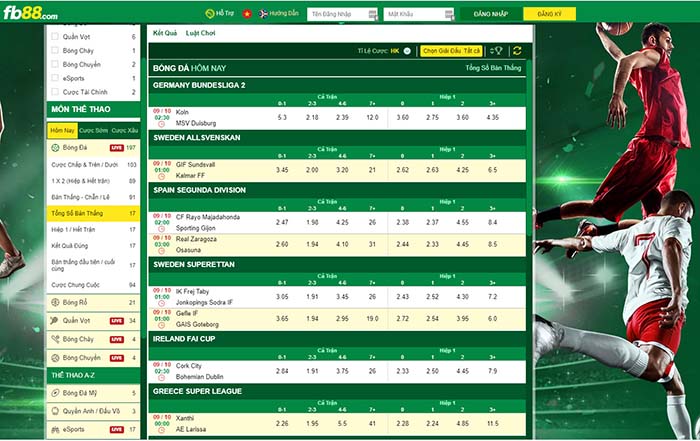Open Bóng Rổ basketball sport icon
The height and width of the screenshot is (441, 700).
(55, 302)
